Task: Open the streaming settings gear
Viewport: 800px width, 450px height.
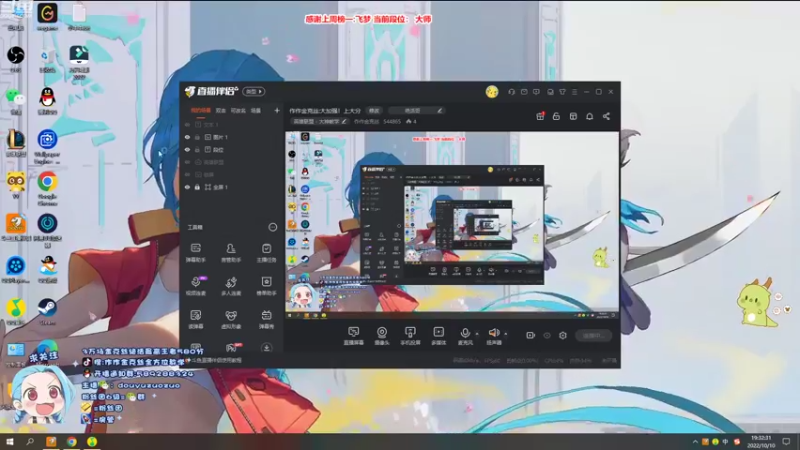Action: point(563,335)
